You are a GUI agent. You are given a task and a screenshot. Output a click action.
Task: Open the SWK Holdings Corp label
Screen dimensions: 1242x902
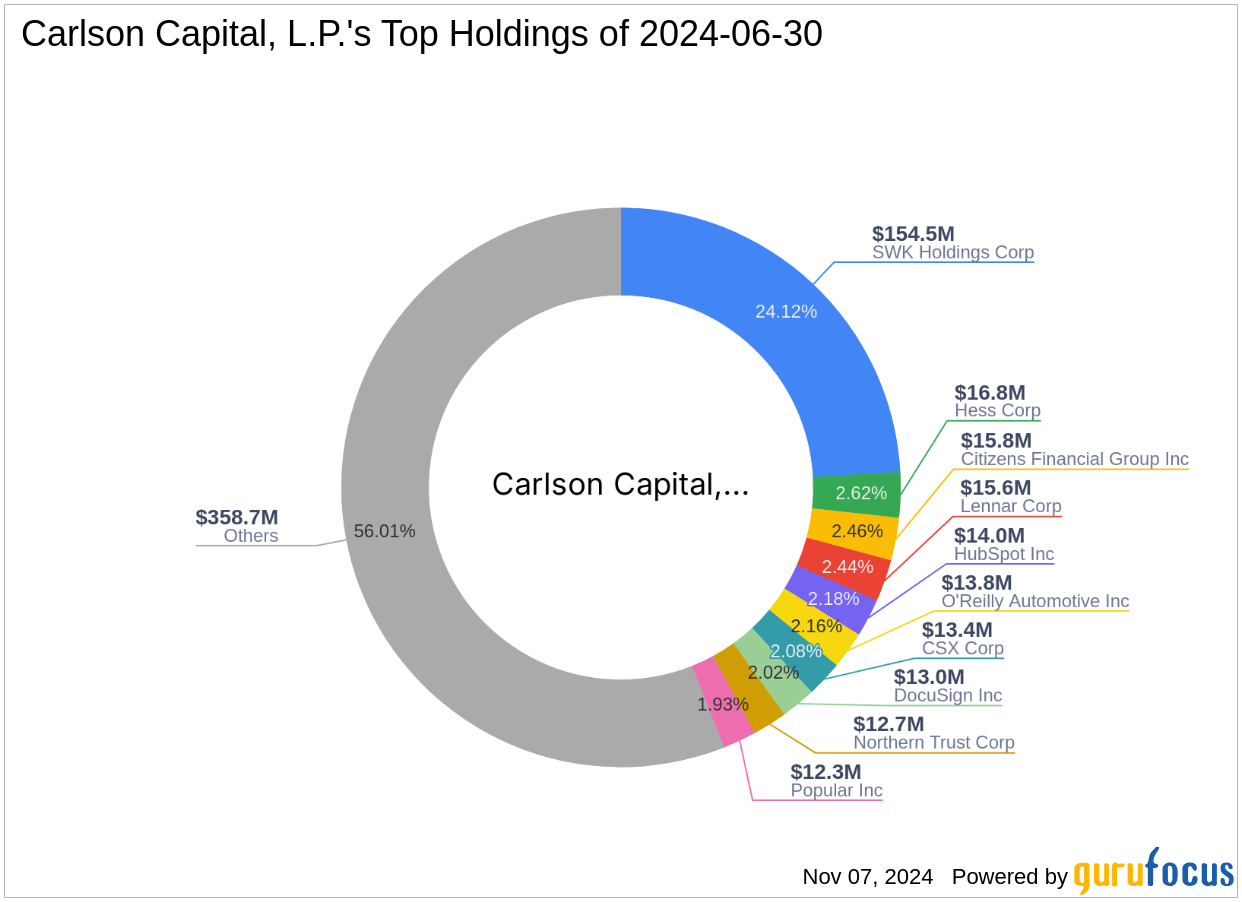[952, 253]
